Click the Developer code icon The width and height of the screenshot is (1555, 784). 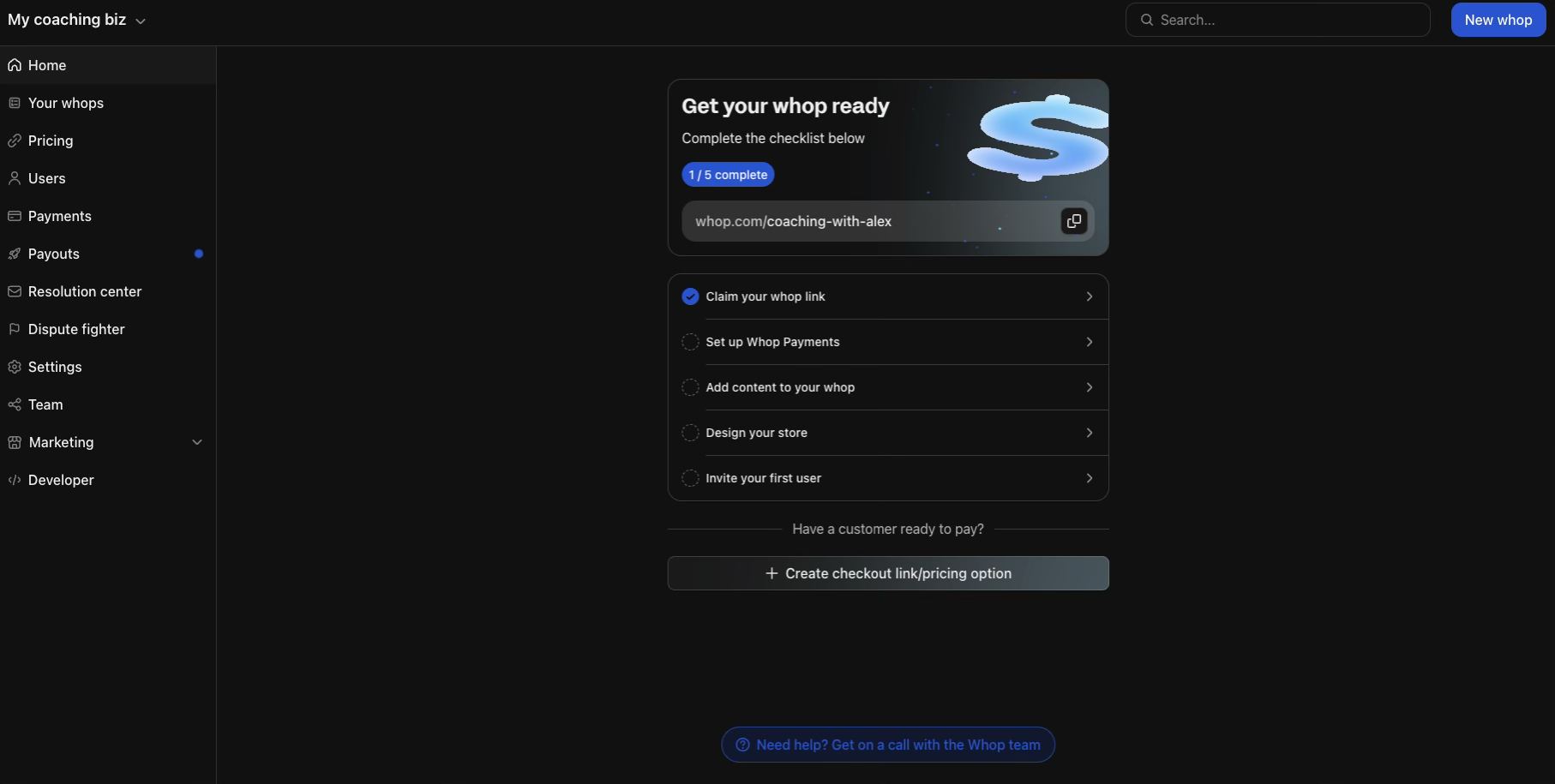tap(15, 480)
